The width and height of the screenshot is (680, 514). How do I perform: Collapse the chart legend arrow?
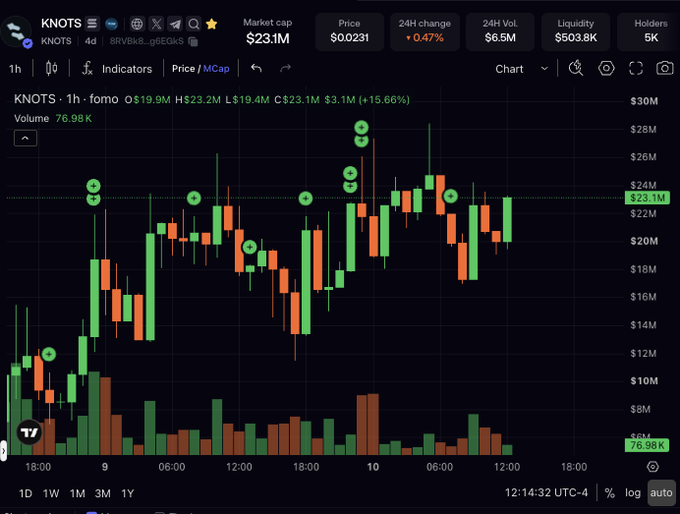point(26,138)
